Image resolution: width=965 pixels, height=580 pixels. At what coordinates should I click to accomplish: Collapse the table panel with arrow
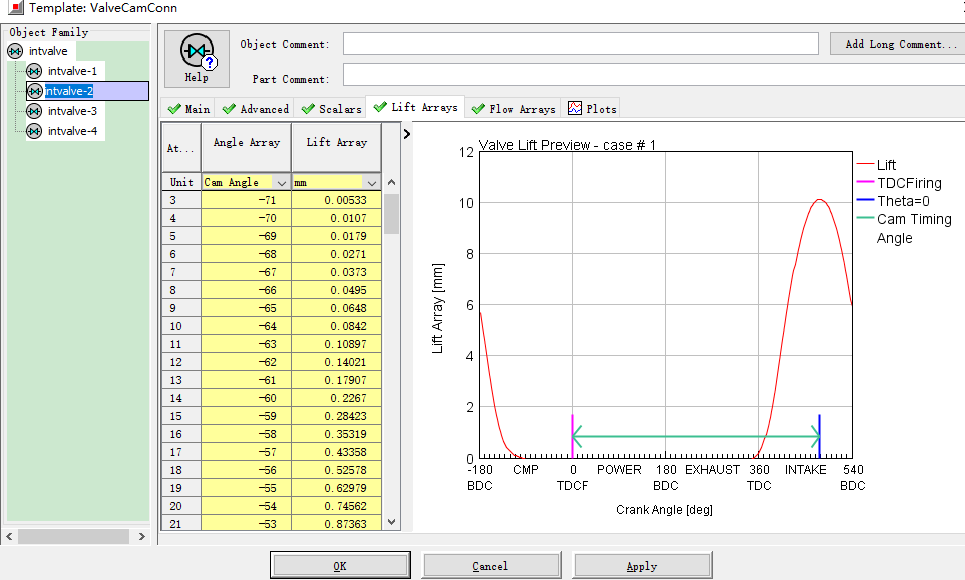click(x=406, y=133)
